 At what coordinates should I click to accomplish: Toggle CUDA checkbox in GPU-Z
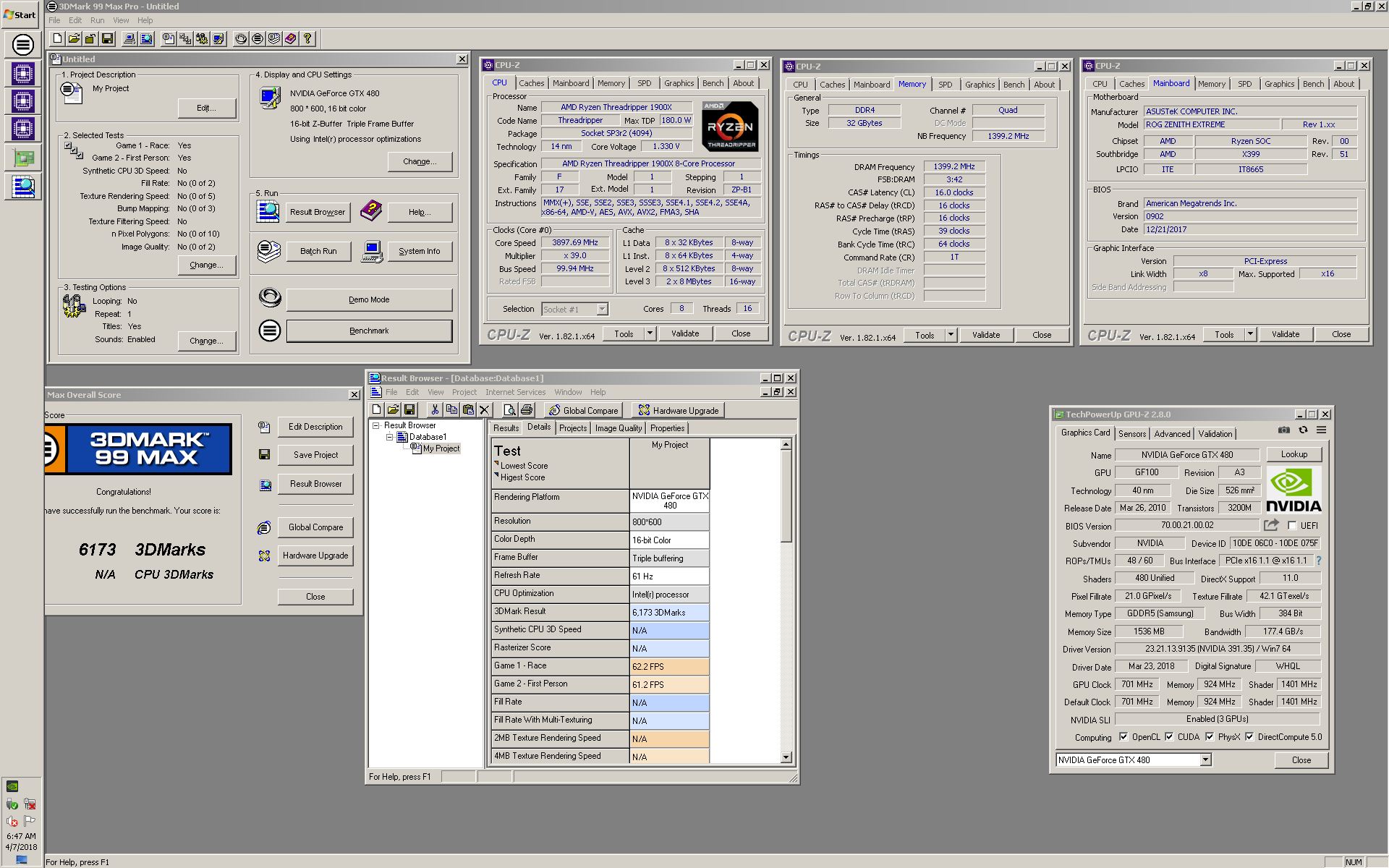tap(1169, 737)
